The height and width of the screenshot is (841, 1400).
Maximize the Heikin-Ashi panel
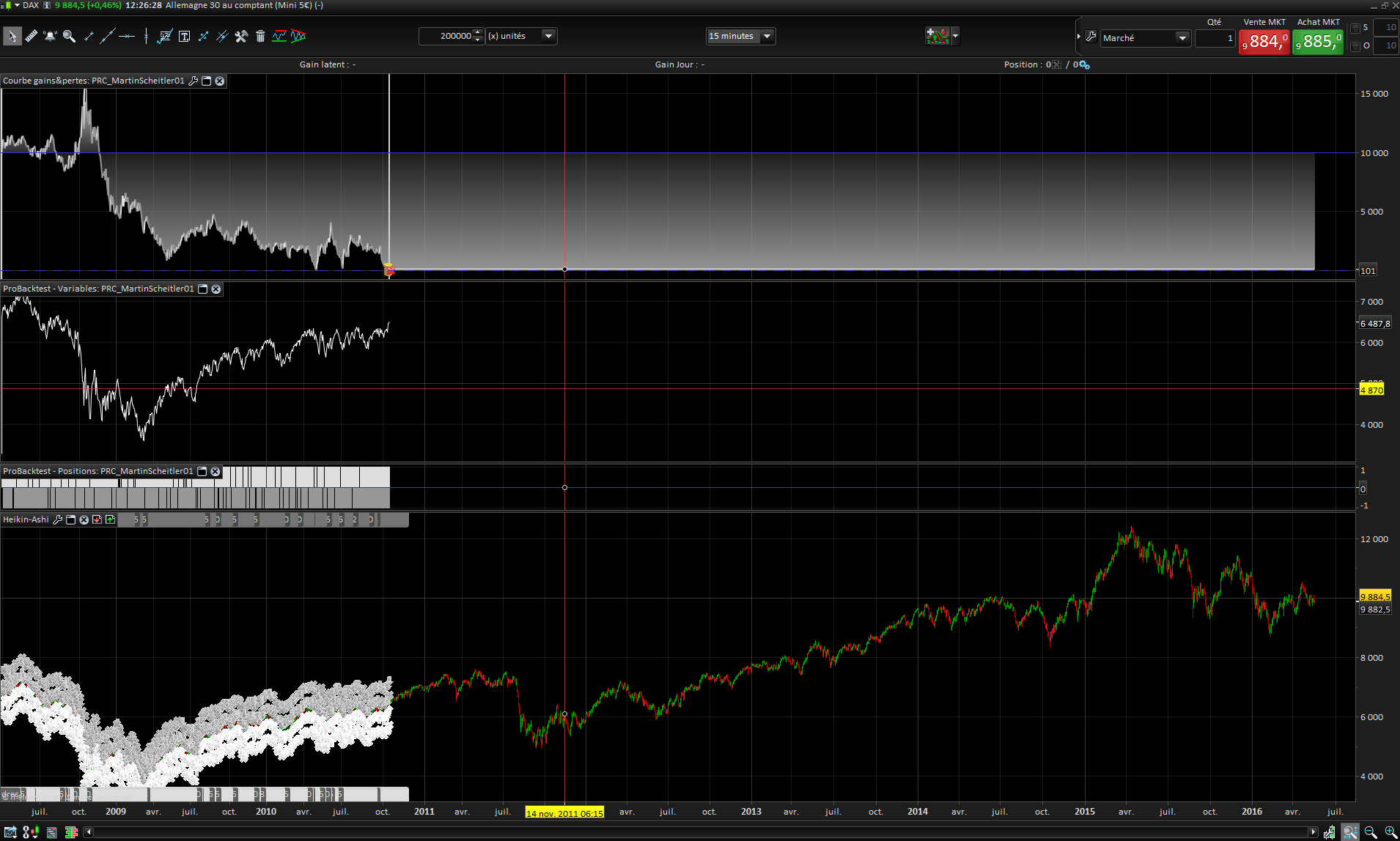coord(70,519)
